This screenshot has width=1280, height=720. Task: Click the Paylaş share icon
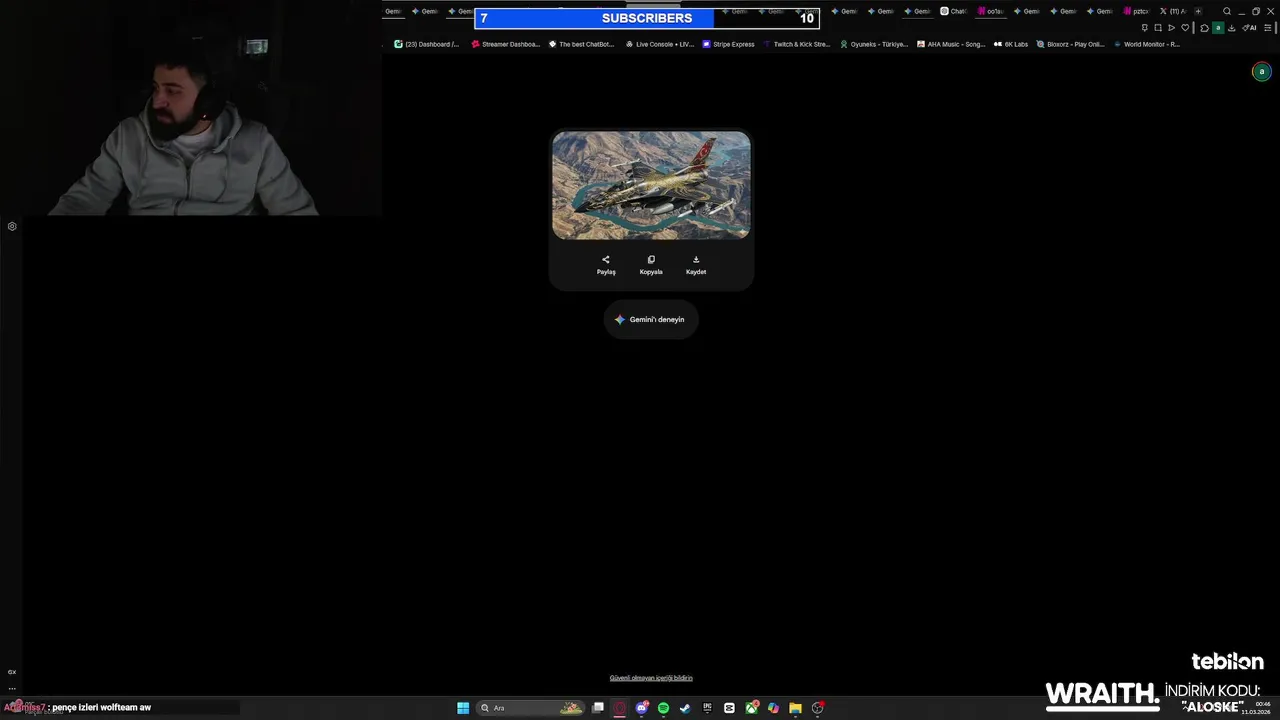point(605,260)
